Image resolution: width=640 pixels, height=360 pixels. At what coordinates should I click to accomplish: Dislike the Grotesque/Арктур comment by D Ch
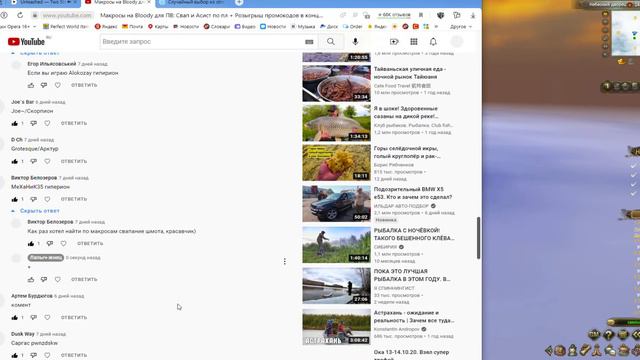click(x=33, y=161)
